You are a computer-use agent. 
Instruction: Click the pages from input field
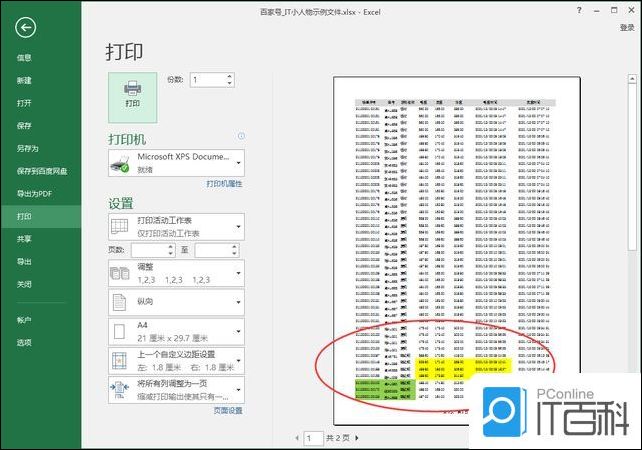pyautogui.click(x=149, y=250)
